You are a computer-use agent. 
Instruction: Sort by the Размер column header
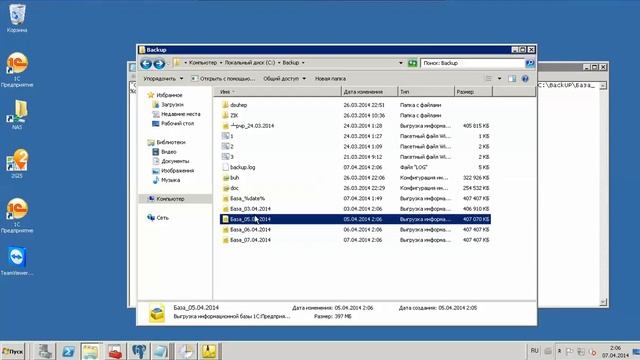tap(473, 92)
